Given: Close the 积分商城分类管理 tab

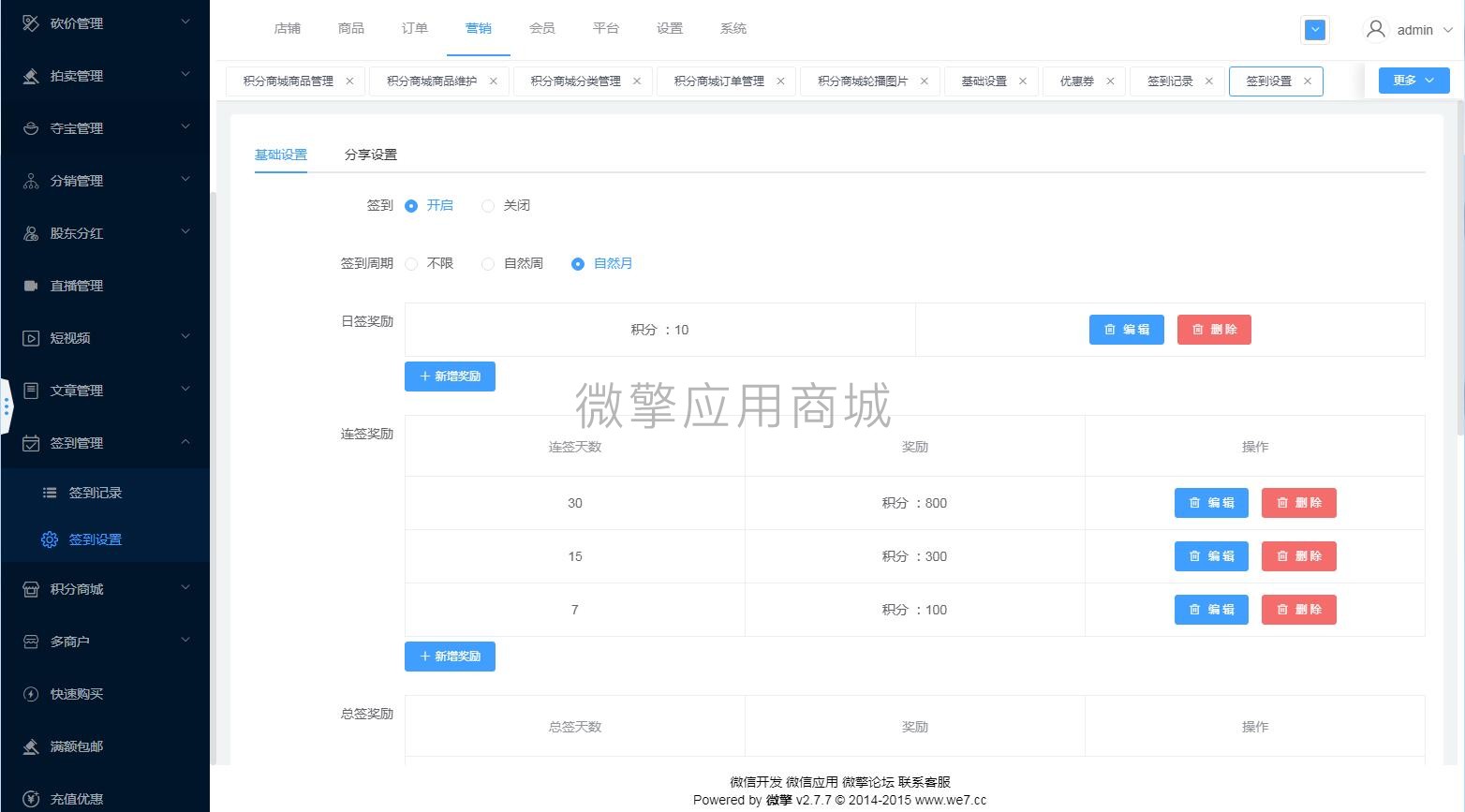Looking at the screenshot, I should [637, 81].
